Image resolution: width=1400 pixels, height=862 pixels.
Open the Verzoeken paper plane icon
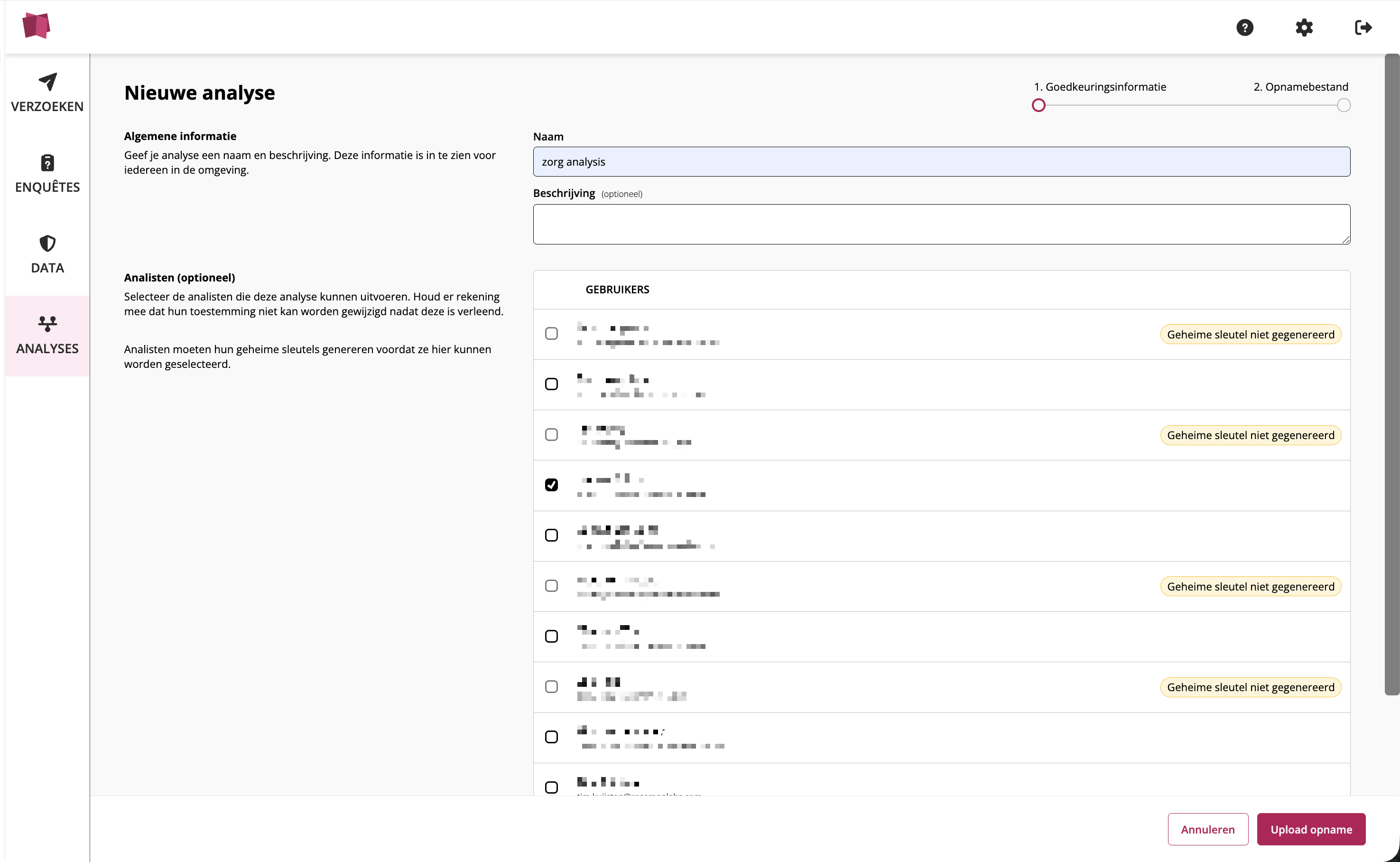(47, 82)
